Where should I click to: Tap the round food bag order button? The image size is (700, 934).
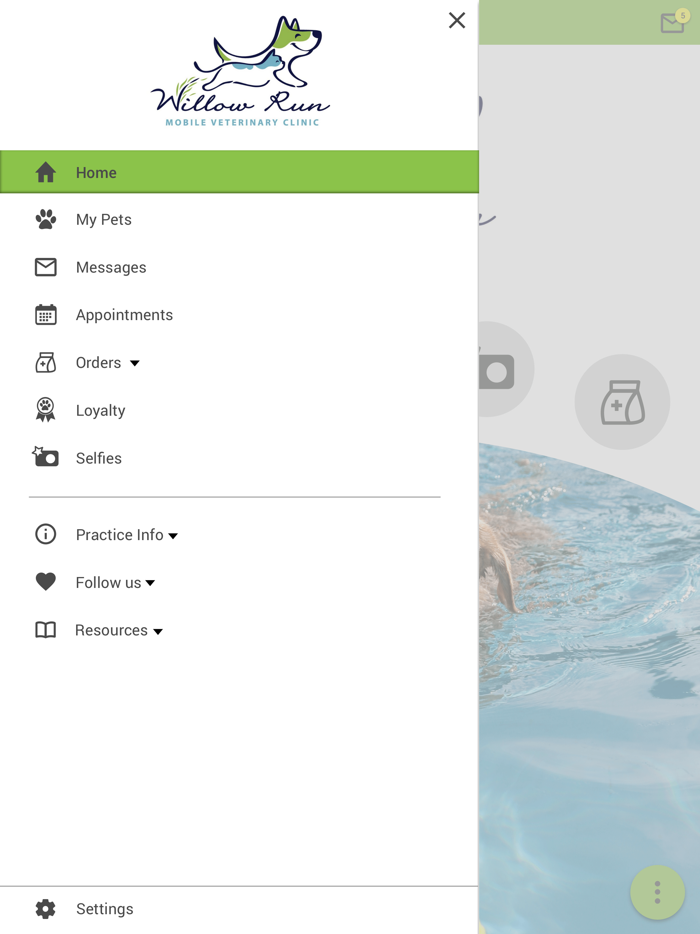[622, 402]
